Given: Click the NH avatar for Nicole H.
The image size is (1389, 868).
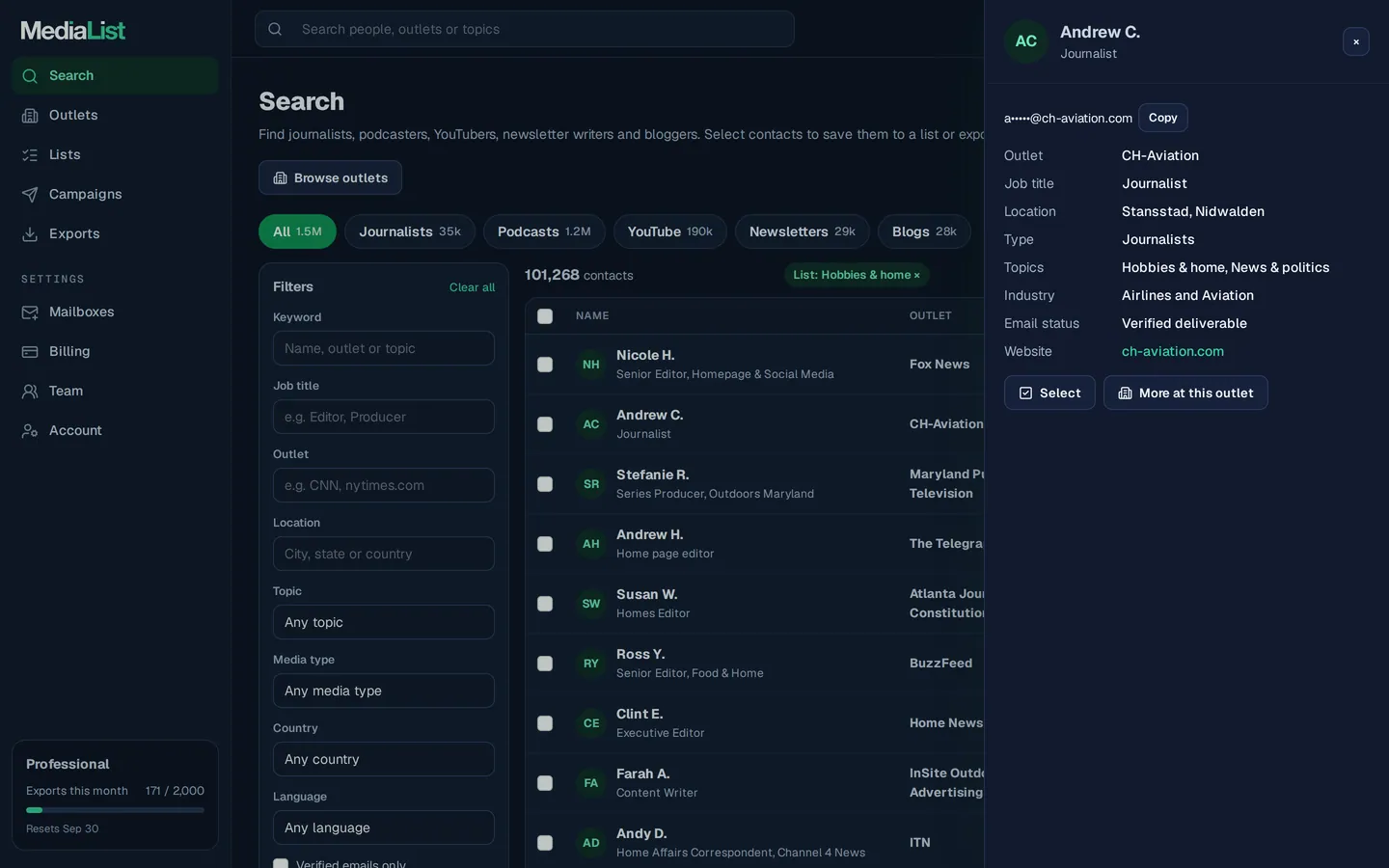Looking at the screenshot, I should coord(591,365).
